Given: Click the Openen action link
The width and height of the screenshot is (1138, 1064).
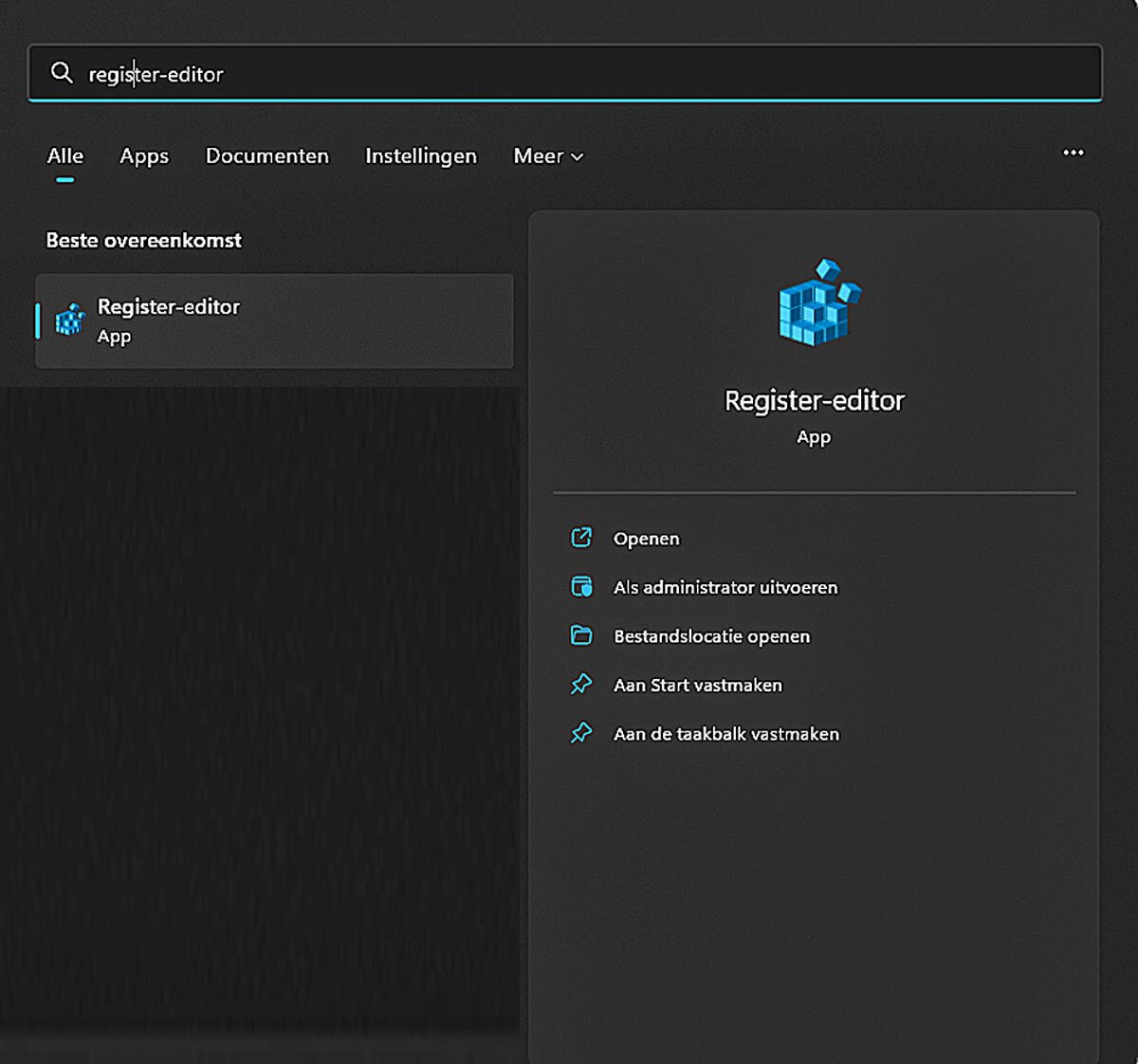Looking at the screenshot, I should coord(647,538).
